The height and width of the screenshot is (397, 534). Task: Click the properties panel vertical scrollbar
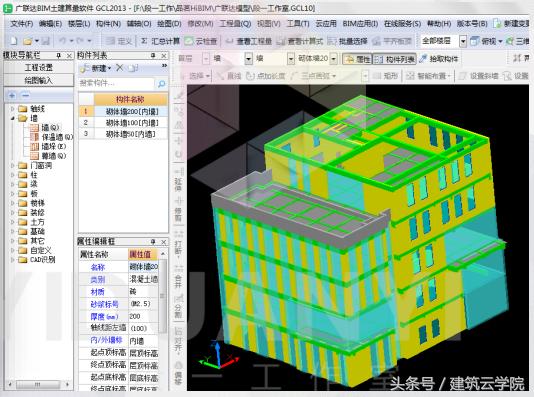pyautogui.click(x=163, y=296)
